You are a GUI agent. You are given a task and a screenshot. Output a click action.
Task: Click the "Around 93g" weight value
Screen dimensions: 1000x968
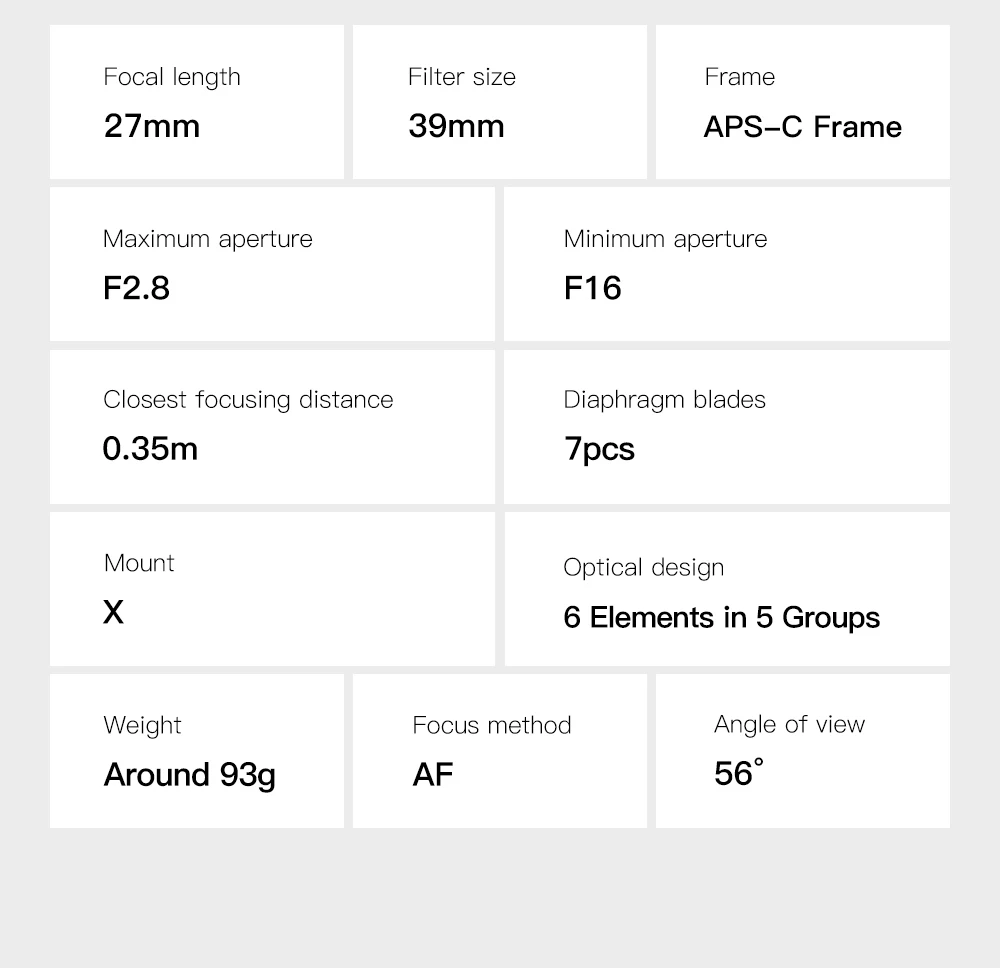coord(190,775)
